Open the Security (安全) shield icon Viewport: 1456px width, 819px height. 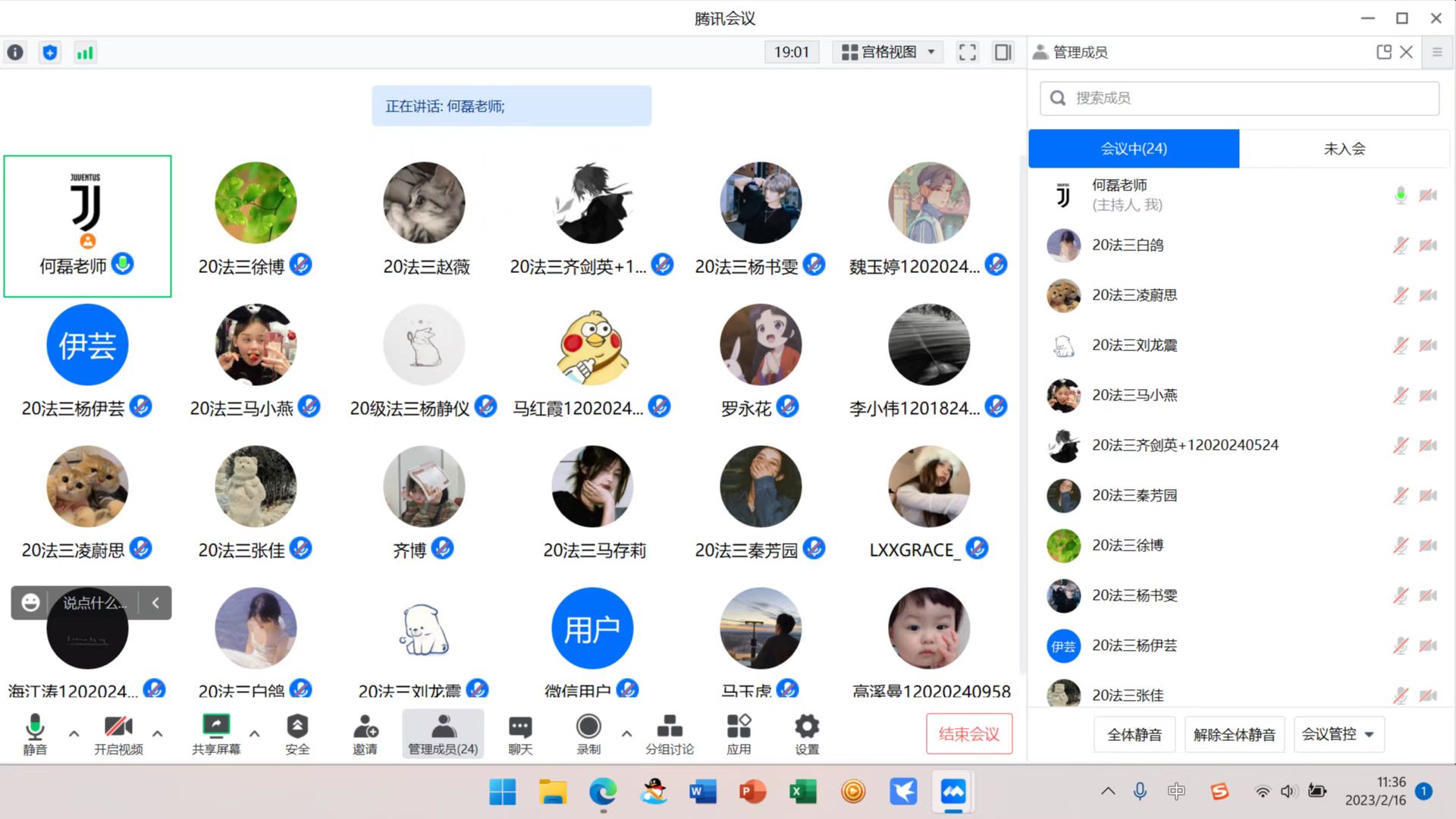297,727
